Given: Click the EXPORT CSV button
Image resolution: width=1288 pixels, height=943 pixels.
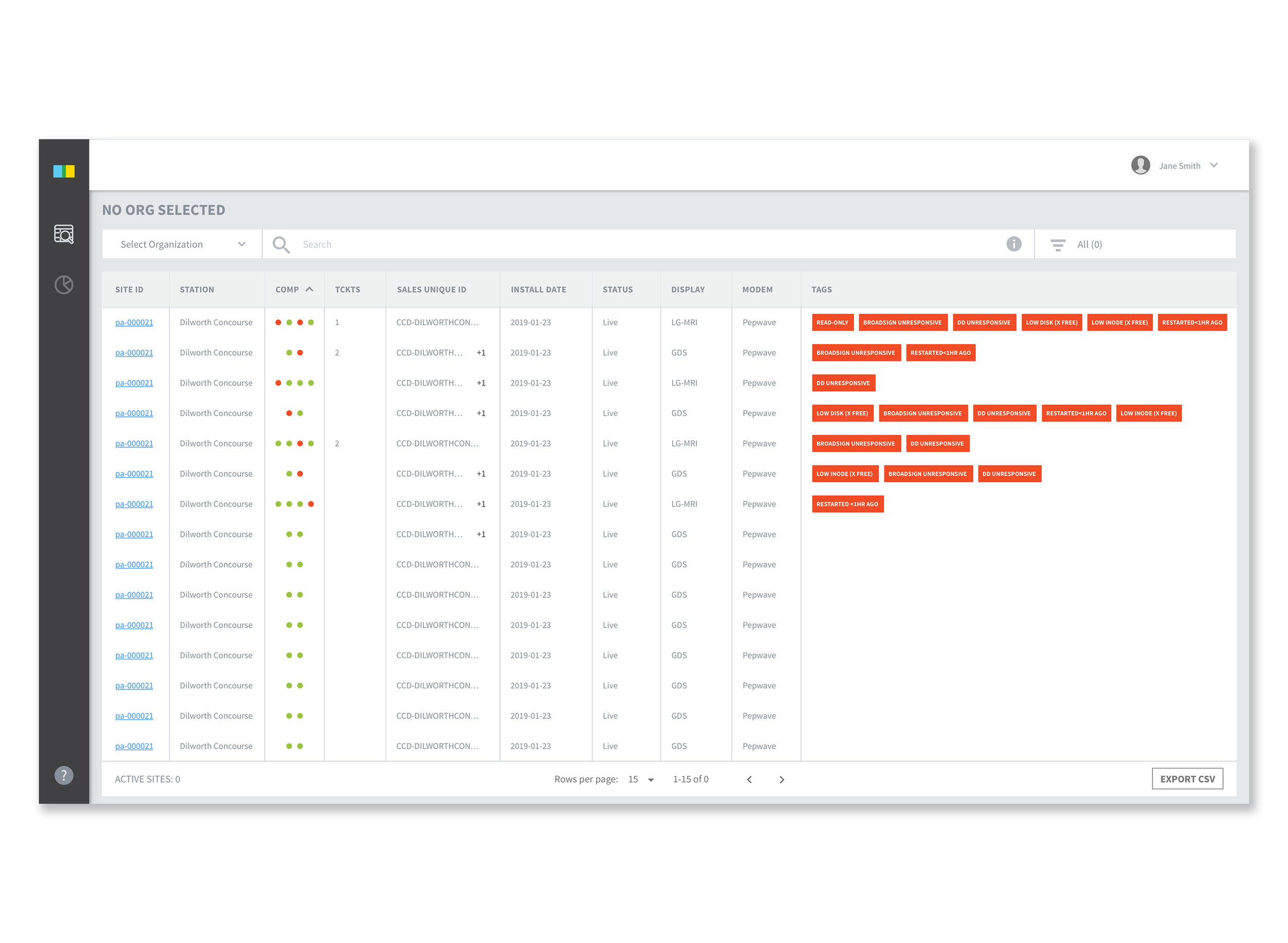Looking at the screenshot, I should click(x=1187, y=779).
